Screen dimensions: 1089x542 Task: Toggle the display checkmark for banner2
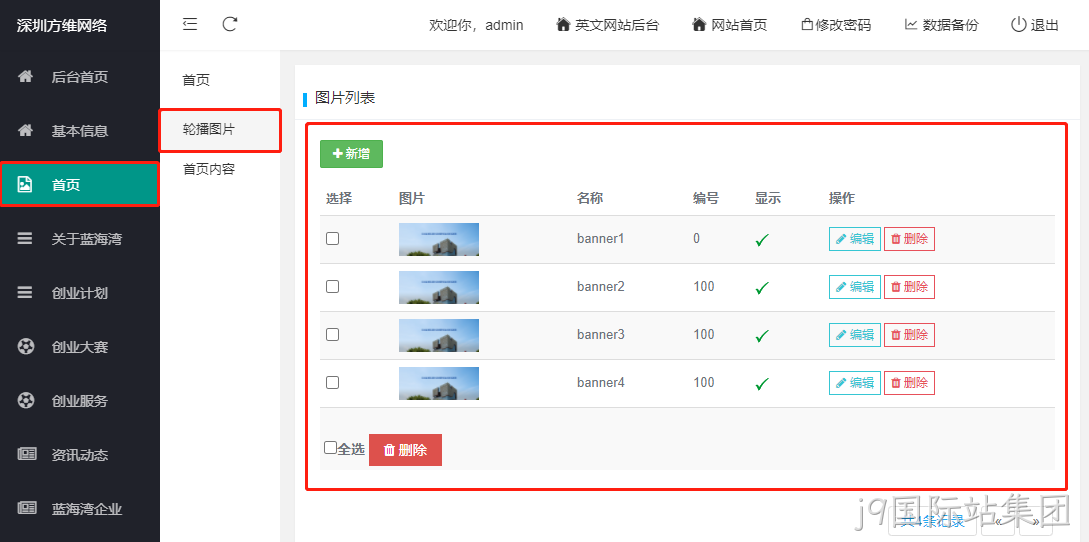pyautogui.click(x=763, y=288)
